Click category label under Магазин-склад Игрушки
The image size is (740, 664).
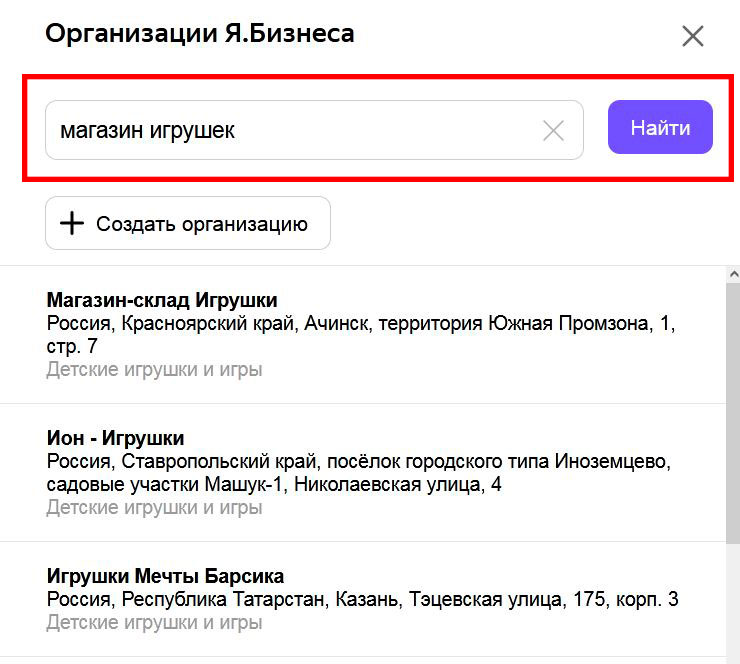(x=154, y=370)
